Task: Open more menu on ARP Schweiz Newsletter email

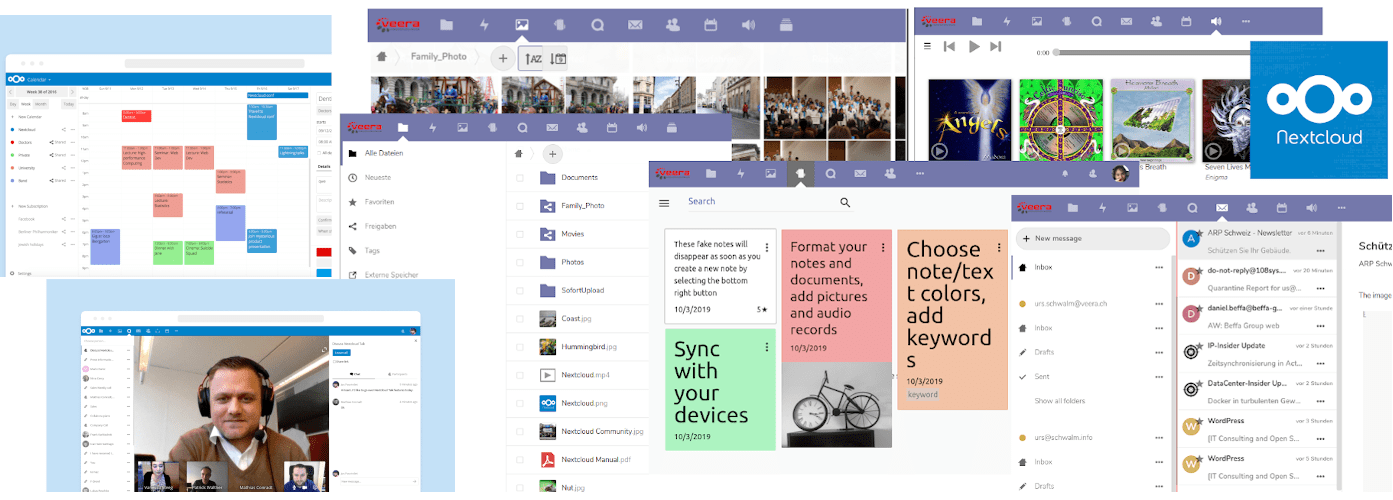Action: (x=1320, y=250)
